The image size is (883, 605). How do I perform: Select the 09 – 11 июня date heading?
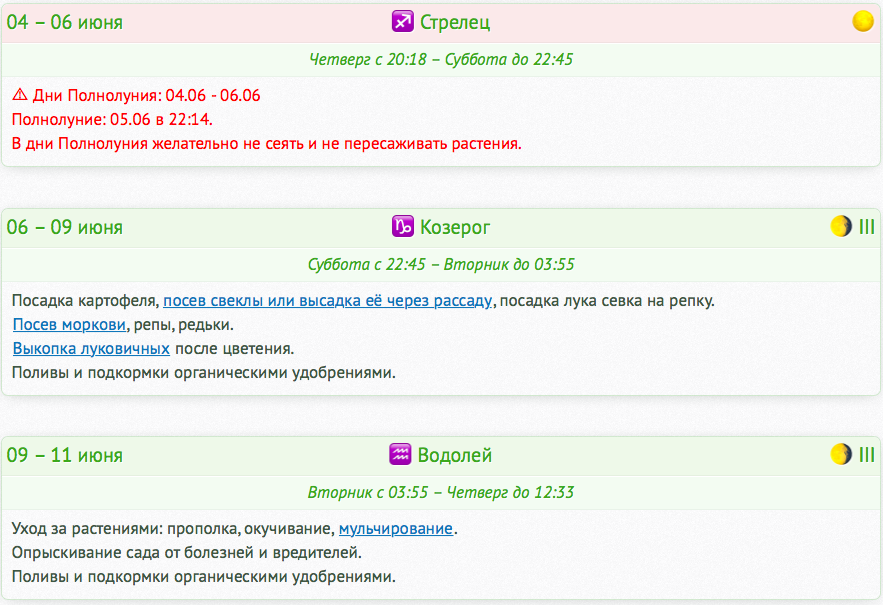[x=65, y=456]
